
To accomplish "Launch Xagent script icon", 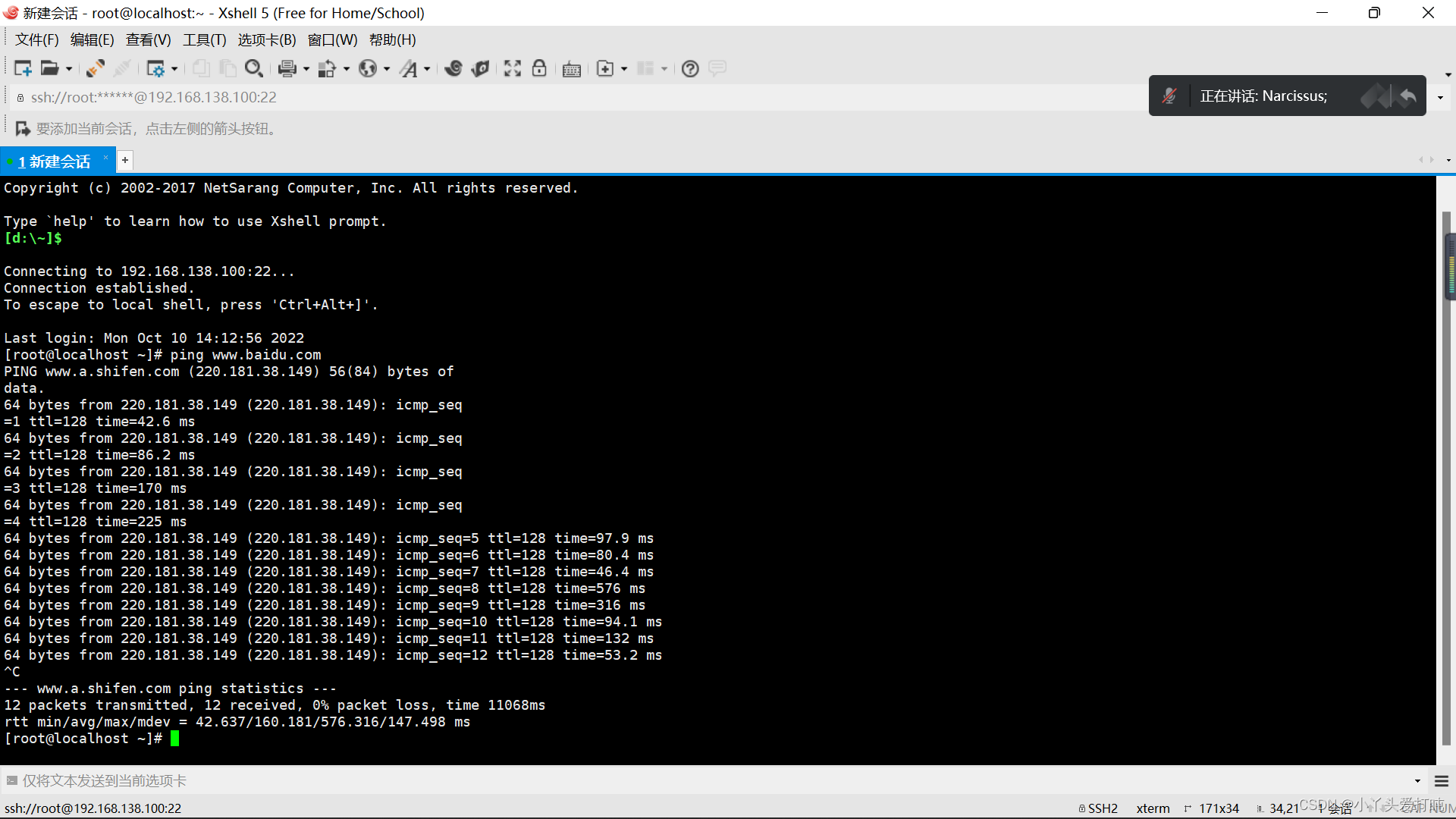I will point(480,69).
